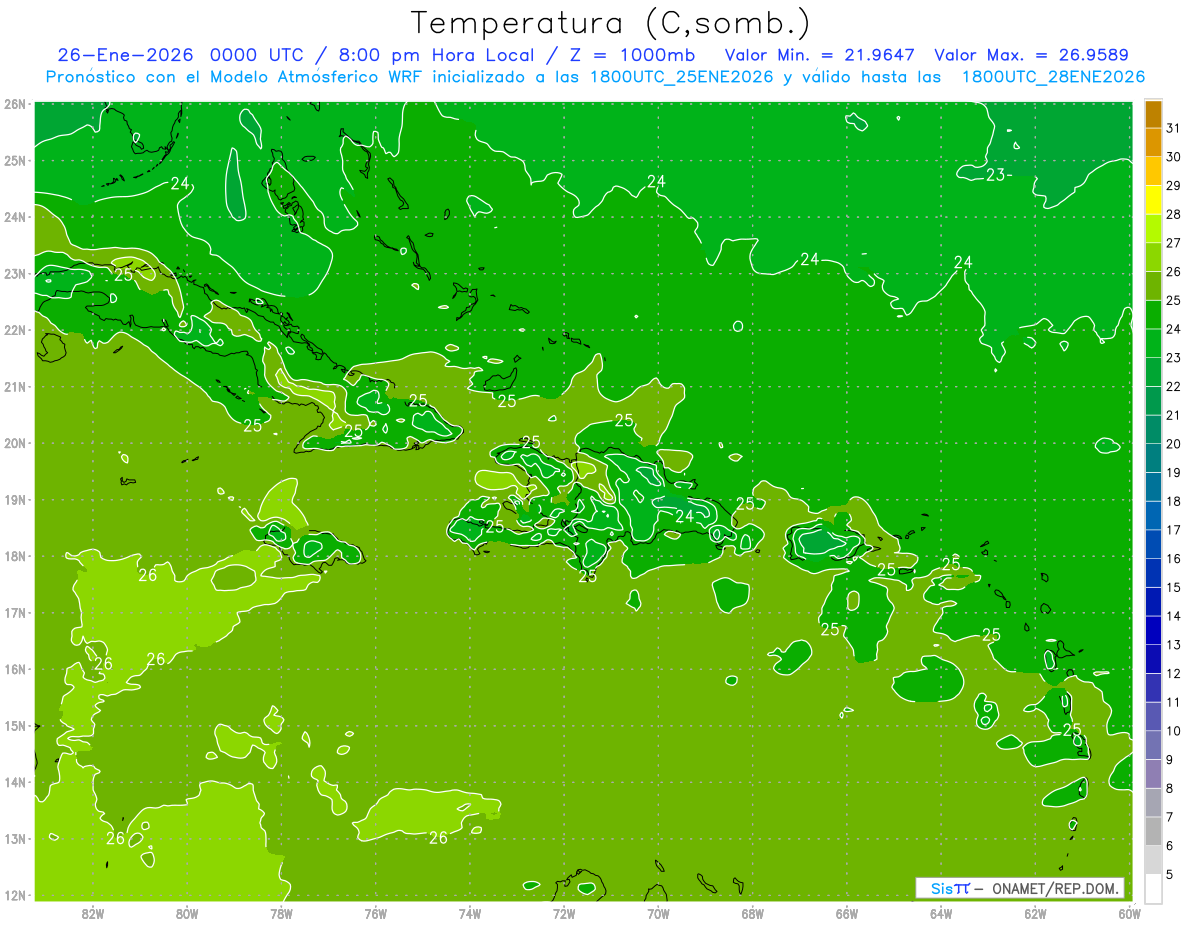The width and height of the screenshot is (1200, 927).
Task: Click the blue swatch between 16 and 17
Action: pos(1153,544)
